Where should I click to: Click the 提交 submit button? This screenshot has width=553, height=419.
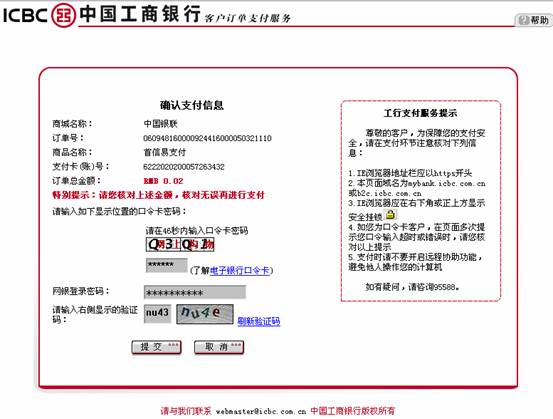pyautogui.click(x=156, y=347)
